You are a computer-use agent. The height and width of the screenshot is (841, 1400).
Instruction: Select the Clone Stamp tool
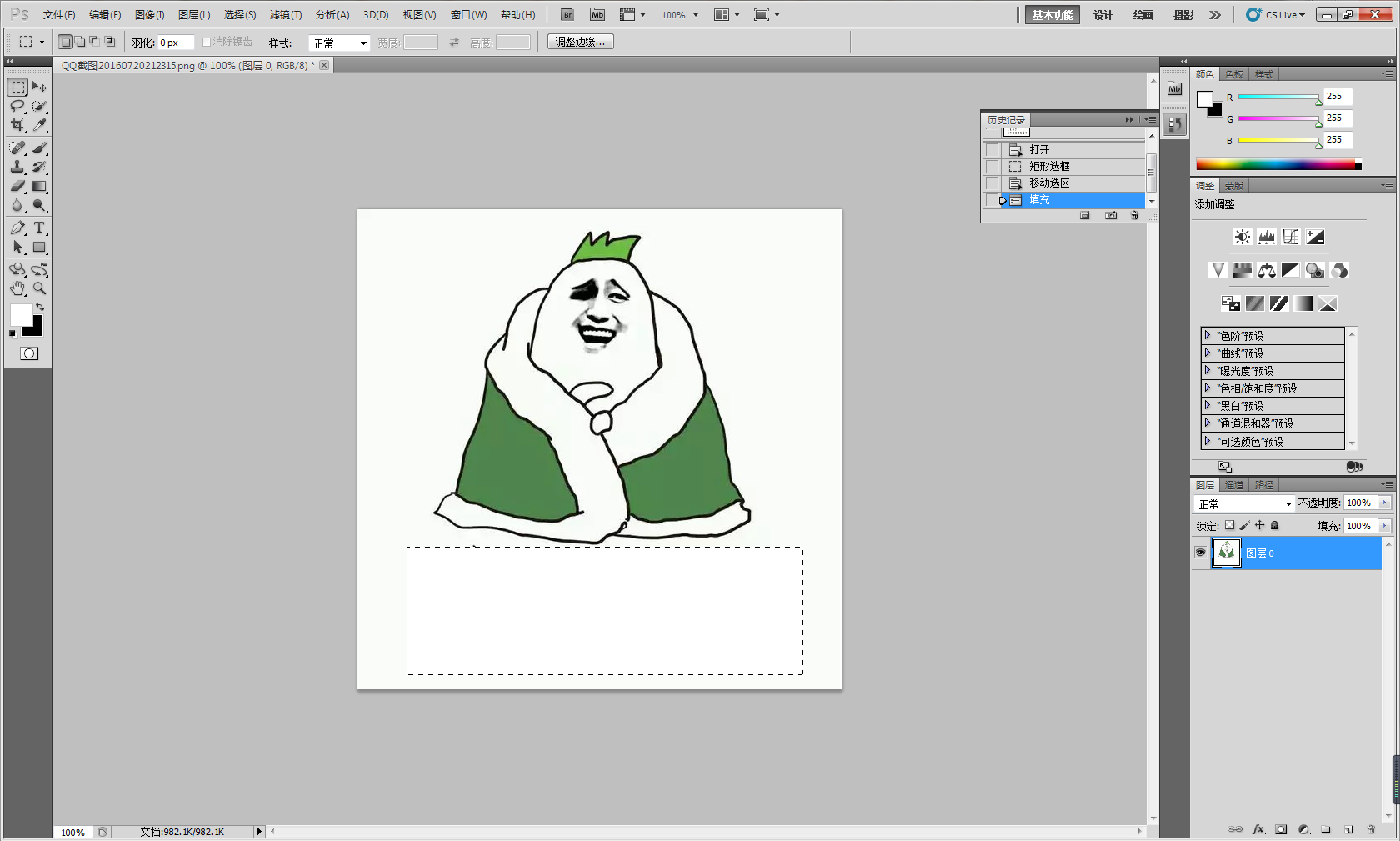(17, 167)
